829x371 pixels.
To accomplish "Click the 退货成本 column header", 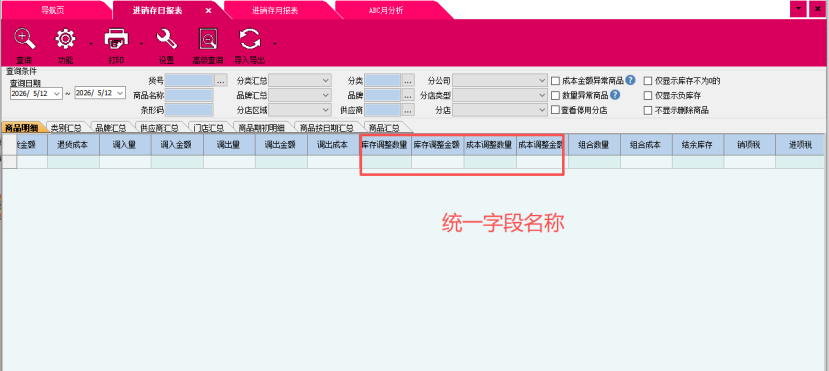I will (73, 145).
